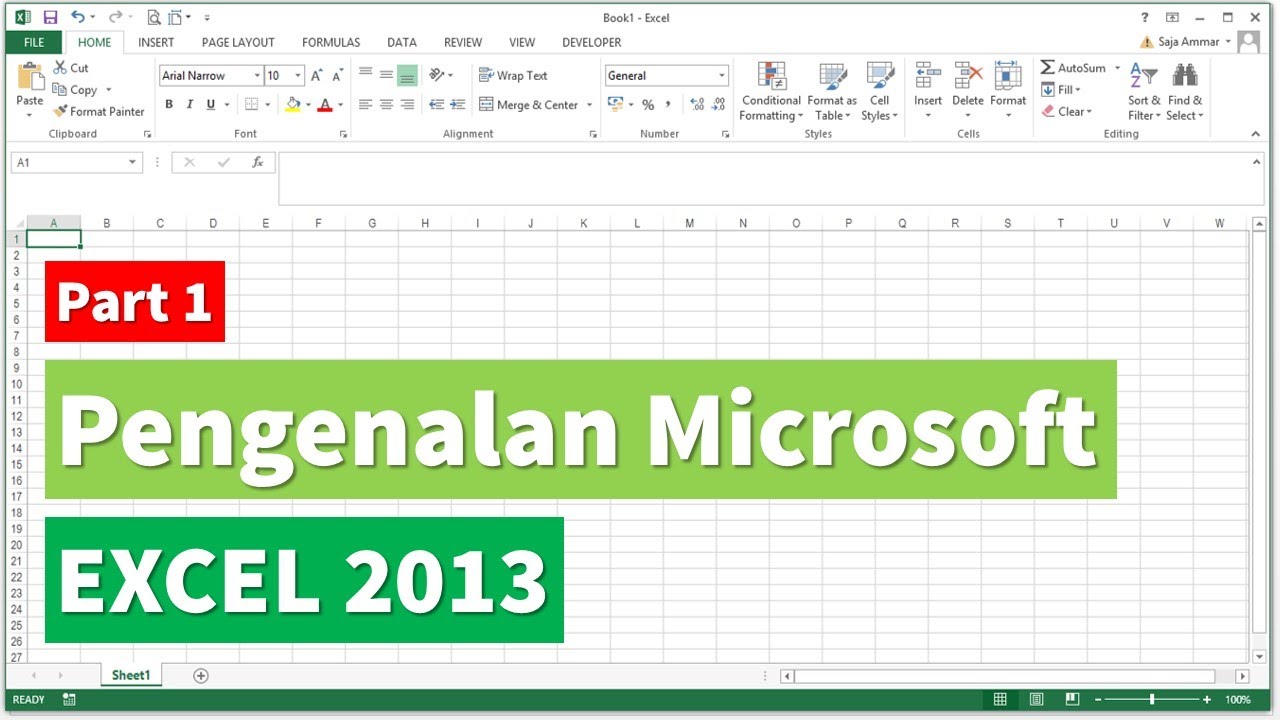Click fill color bucket
Screen dimensions: 1280x720
pos(293,105)
